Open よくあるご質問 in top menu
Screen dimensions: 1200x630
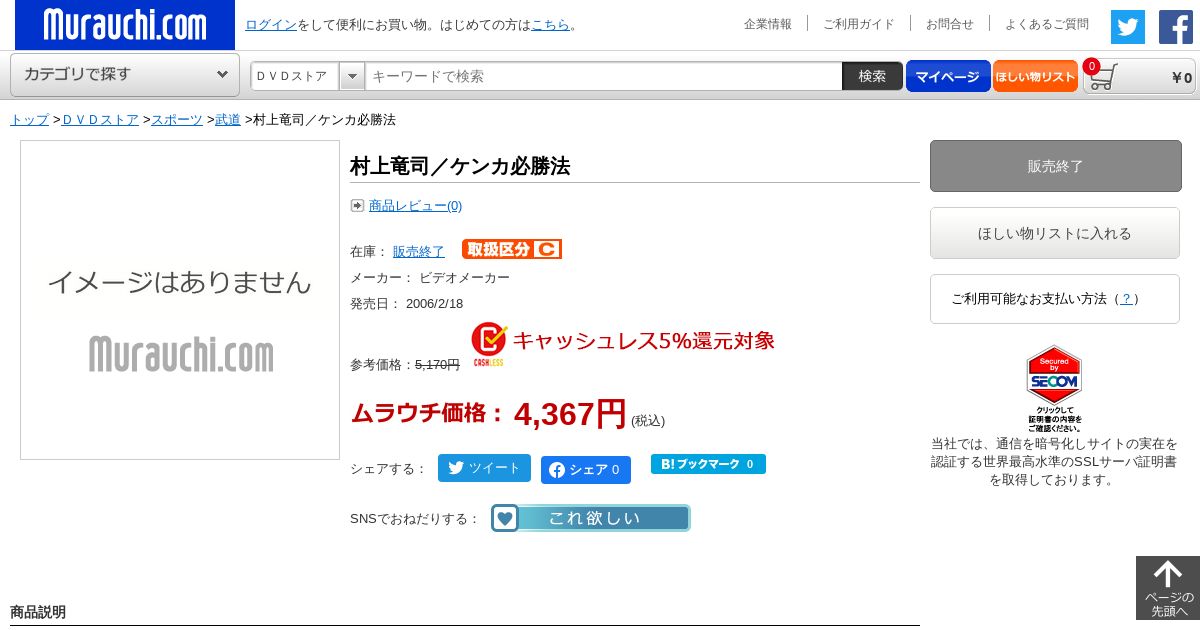(x=1047, y=24)
